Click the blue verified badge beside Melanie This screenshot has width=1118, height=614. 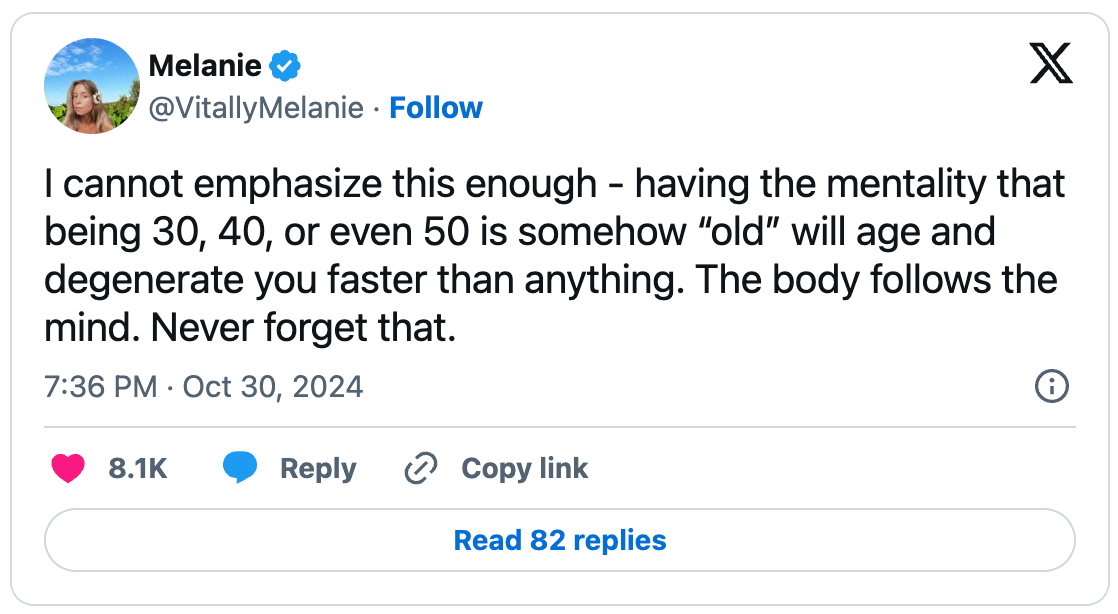pos(286,67)
